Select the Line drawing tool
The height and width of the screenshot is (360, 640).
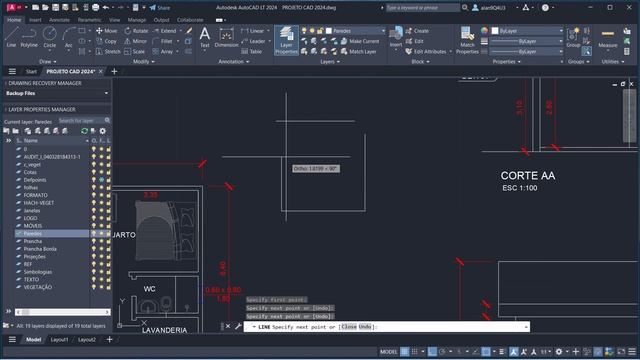(x=11, y=38)
